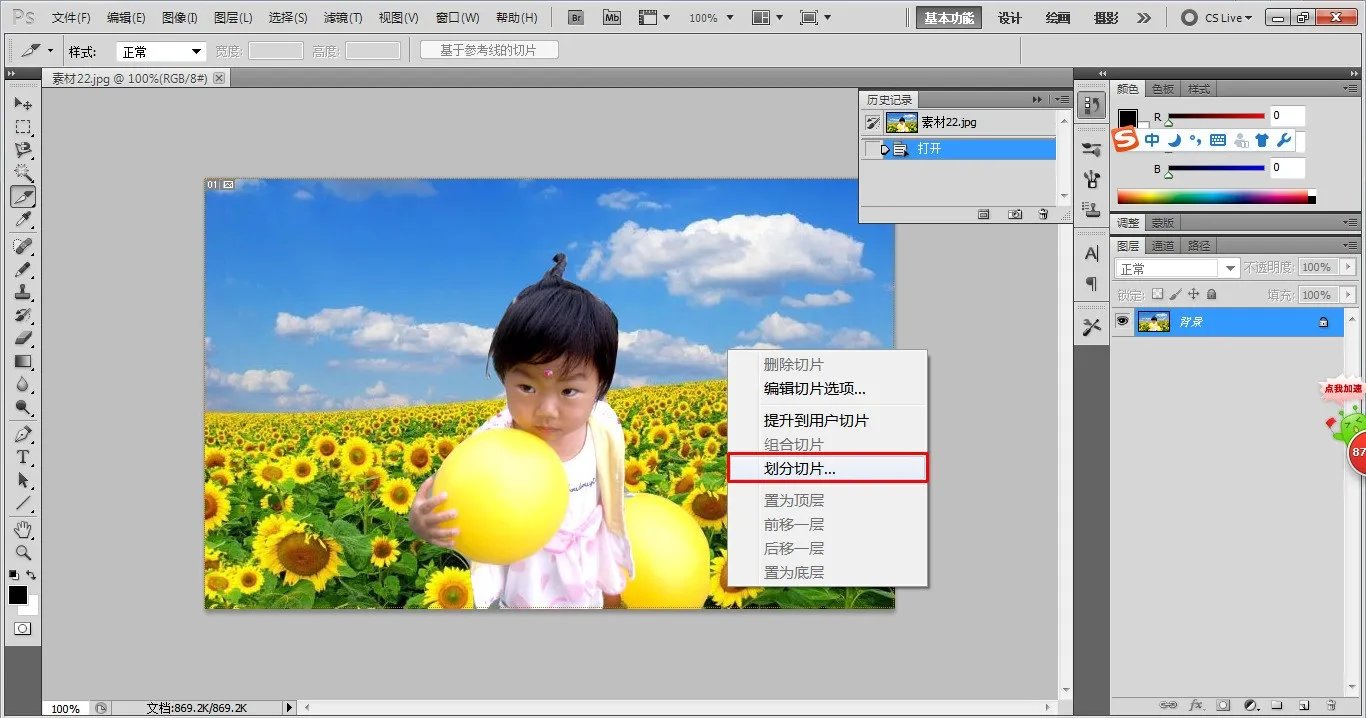Open the 样式 dropdown in the options bar
The width and height of the screenshot is (1366, 718).
tap(160, 51)
